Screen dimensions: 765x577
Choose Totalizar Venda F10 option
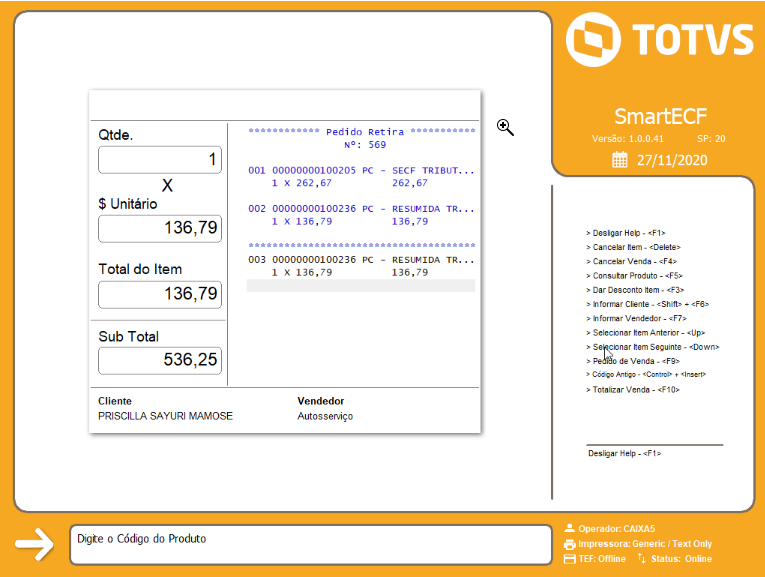(633, 390)
